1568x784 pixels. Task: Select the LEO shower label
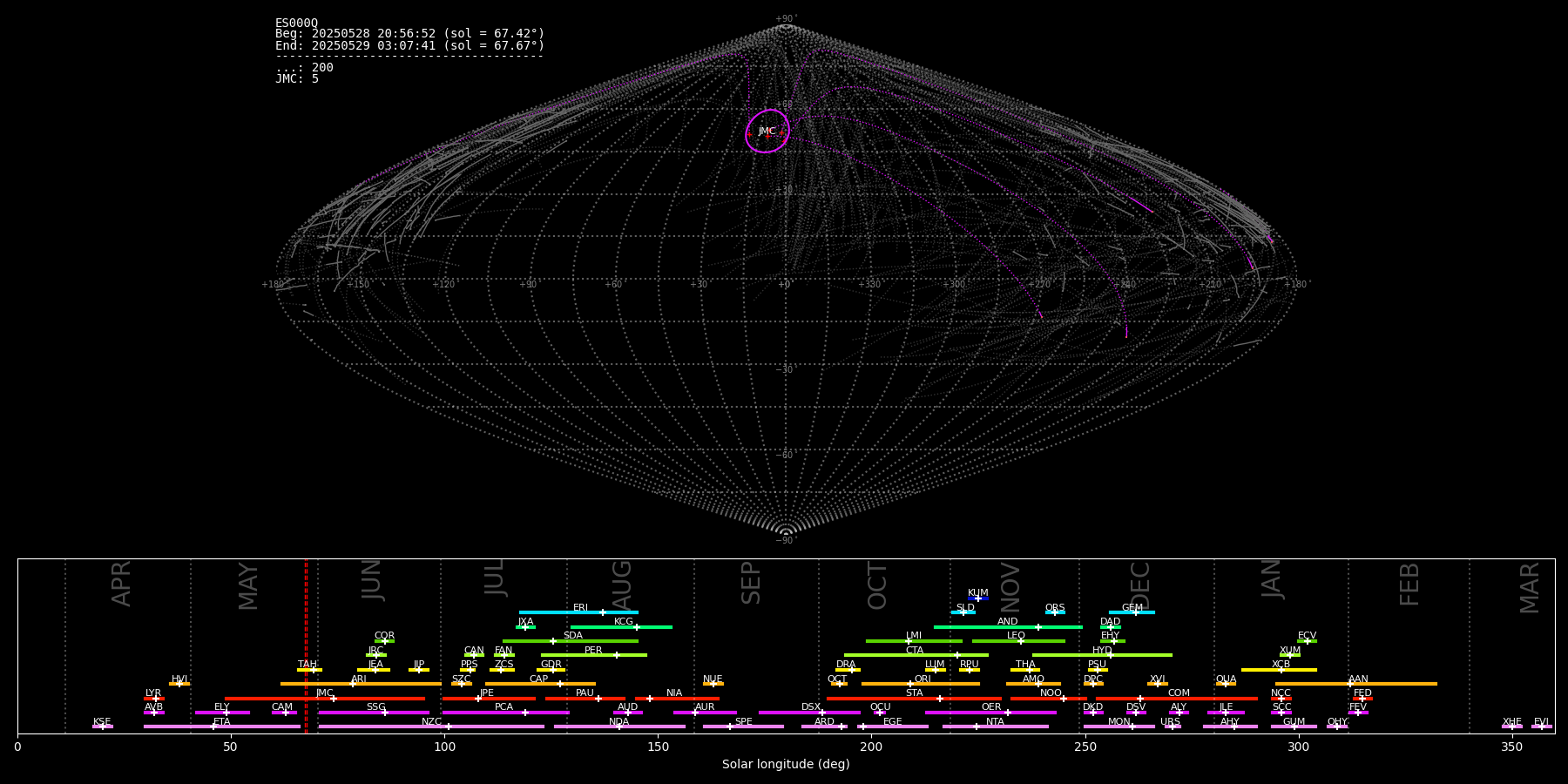click(x=1016, y=636)
